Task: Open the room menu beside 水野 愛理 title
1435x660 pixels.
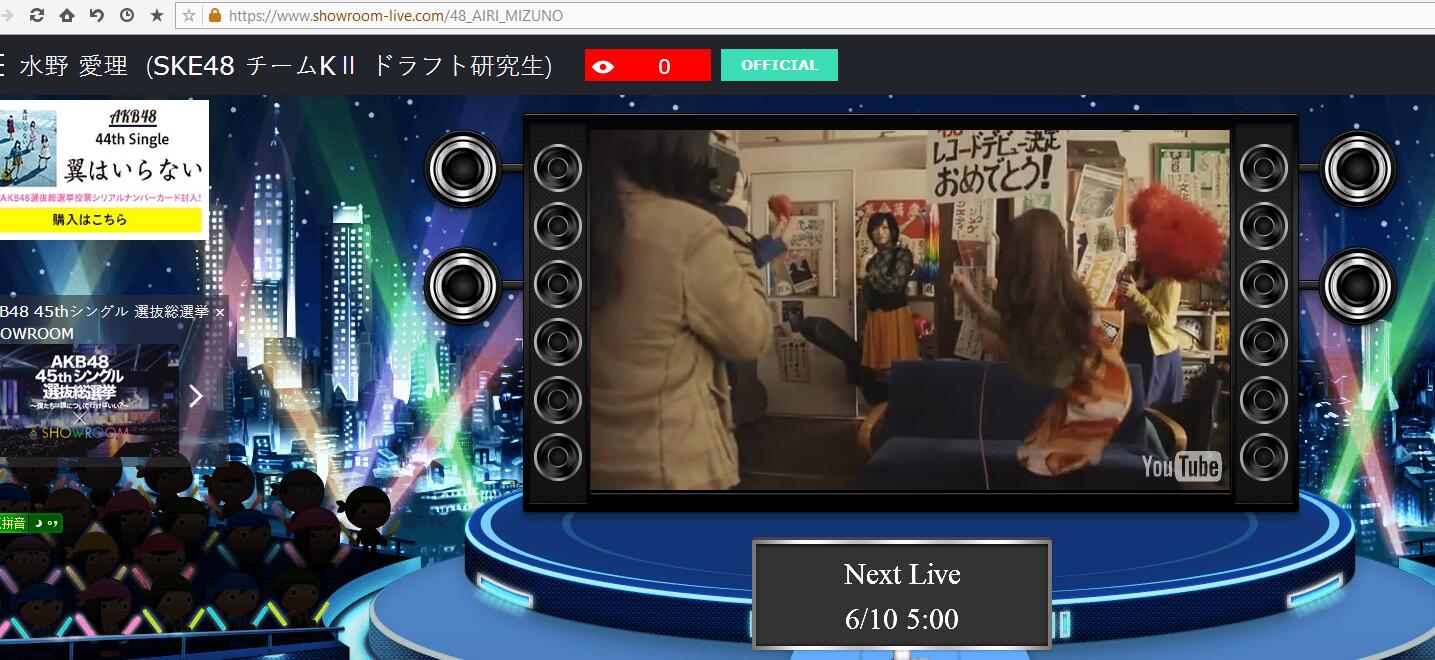Action: (3, 66)
